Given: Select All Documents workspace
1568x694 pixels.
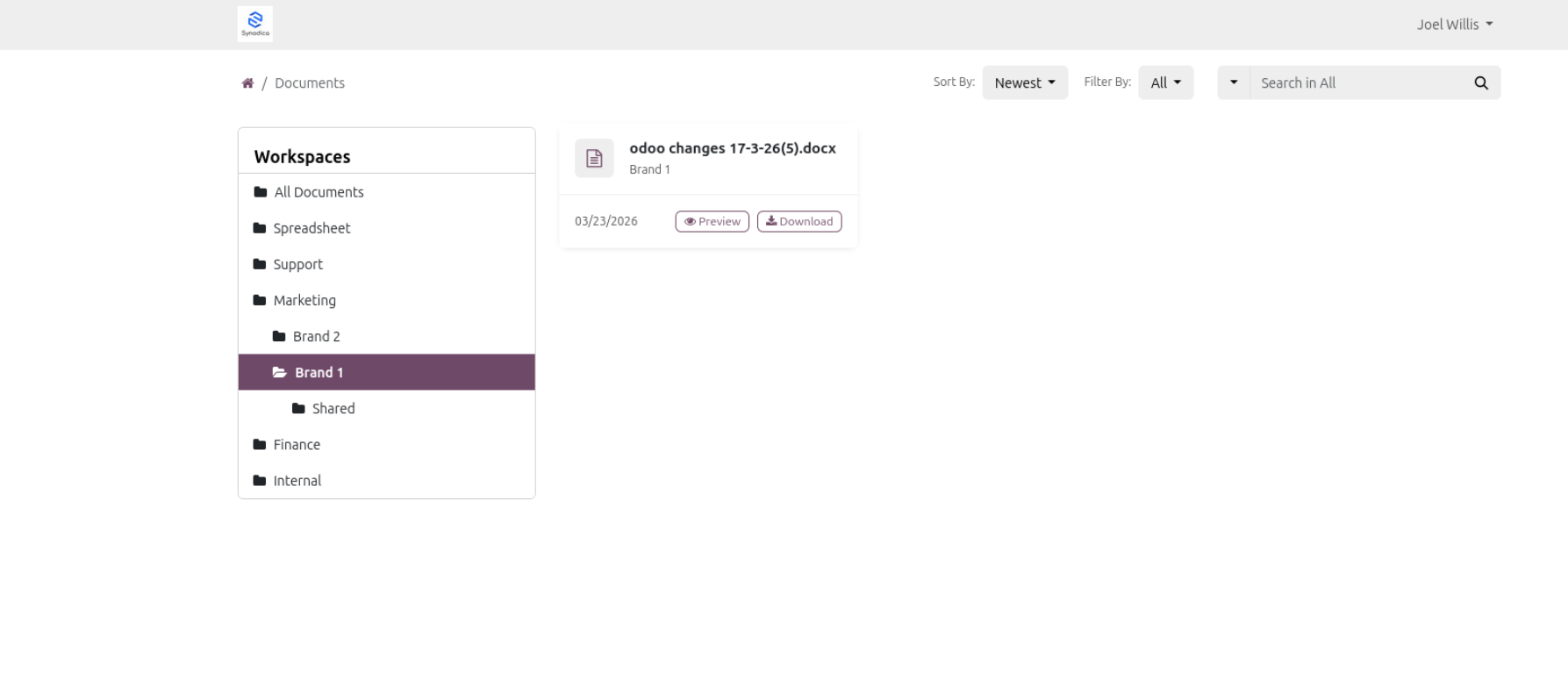Looking at the screenshot, I should [386, 192].
